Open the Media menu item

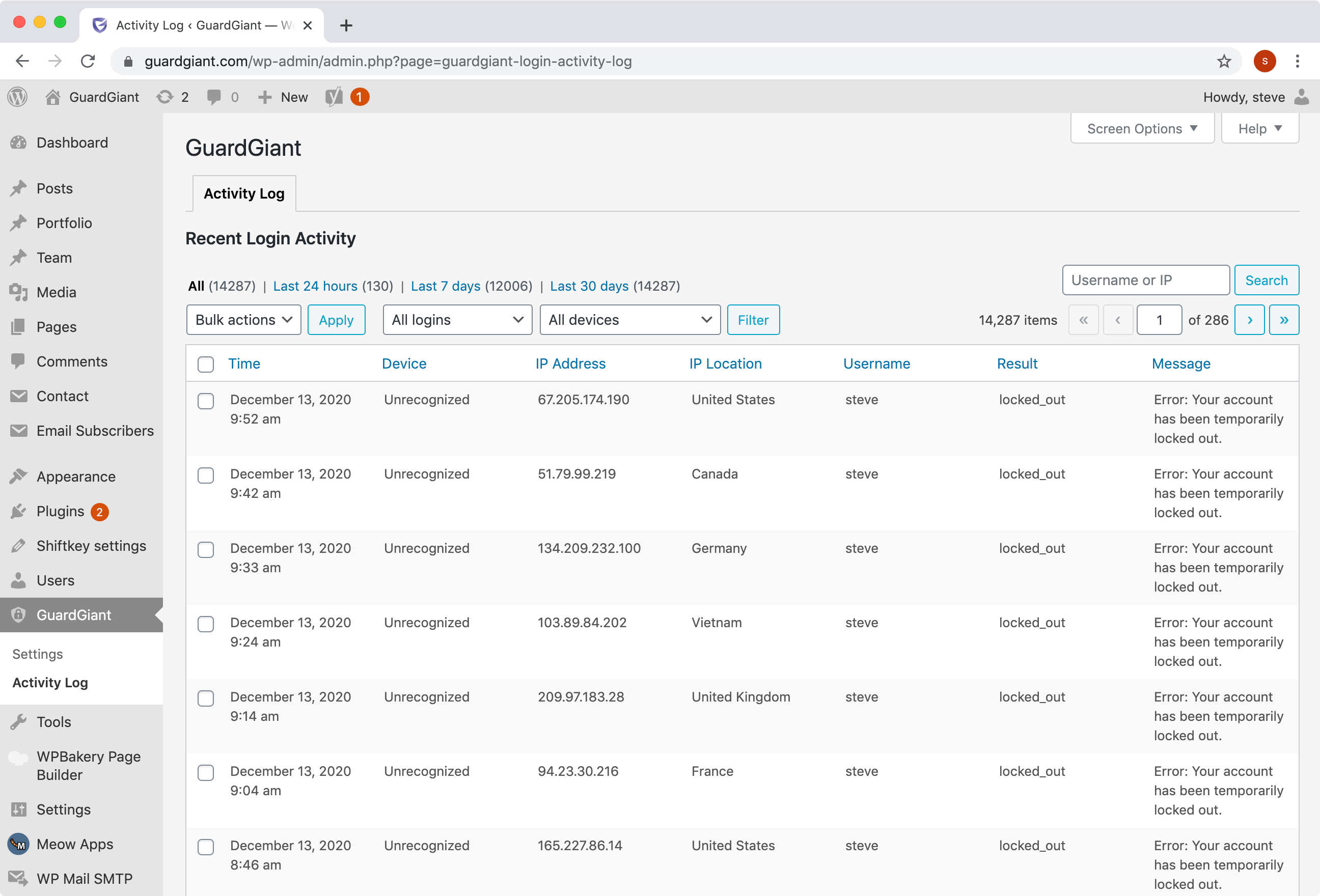click(x=81, y=292)
